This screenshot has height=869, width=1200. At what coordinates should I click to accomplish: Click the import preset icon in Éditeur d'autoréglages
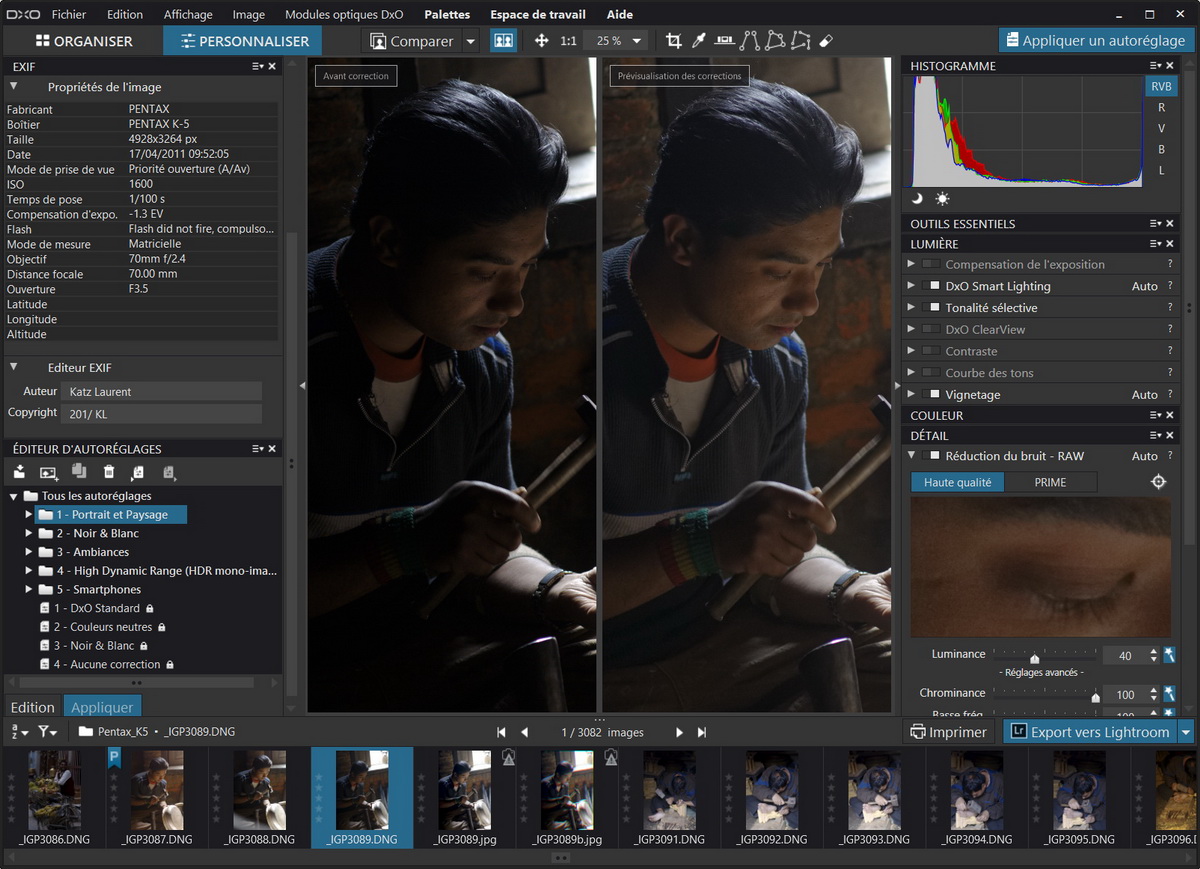(19, 472)
